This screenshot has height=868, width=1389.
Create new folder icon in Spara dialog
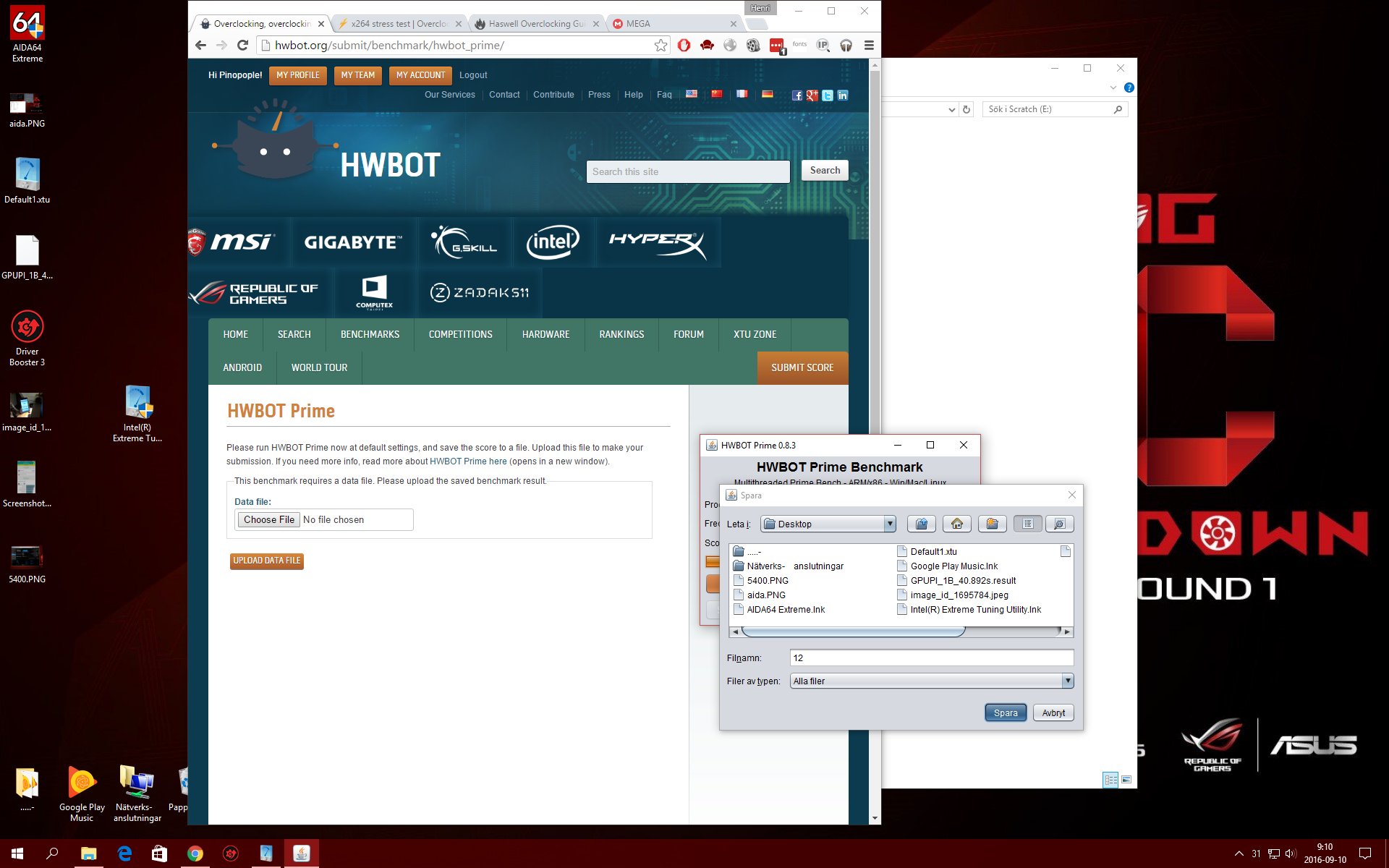point(992,524)
